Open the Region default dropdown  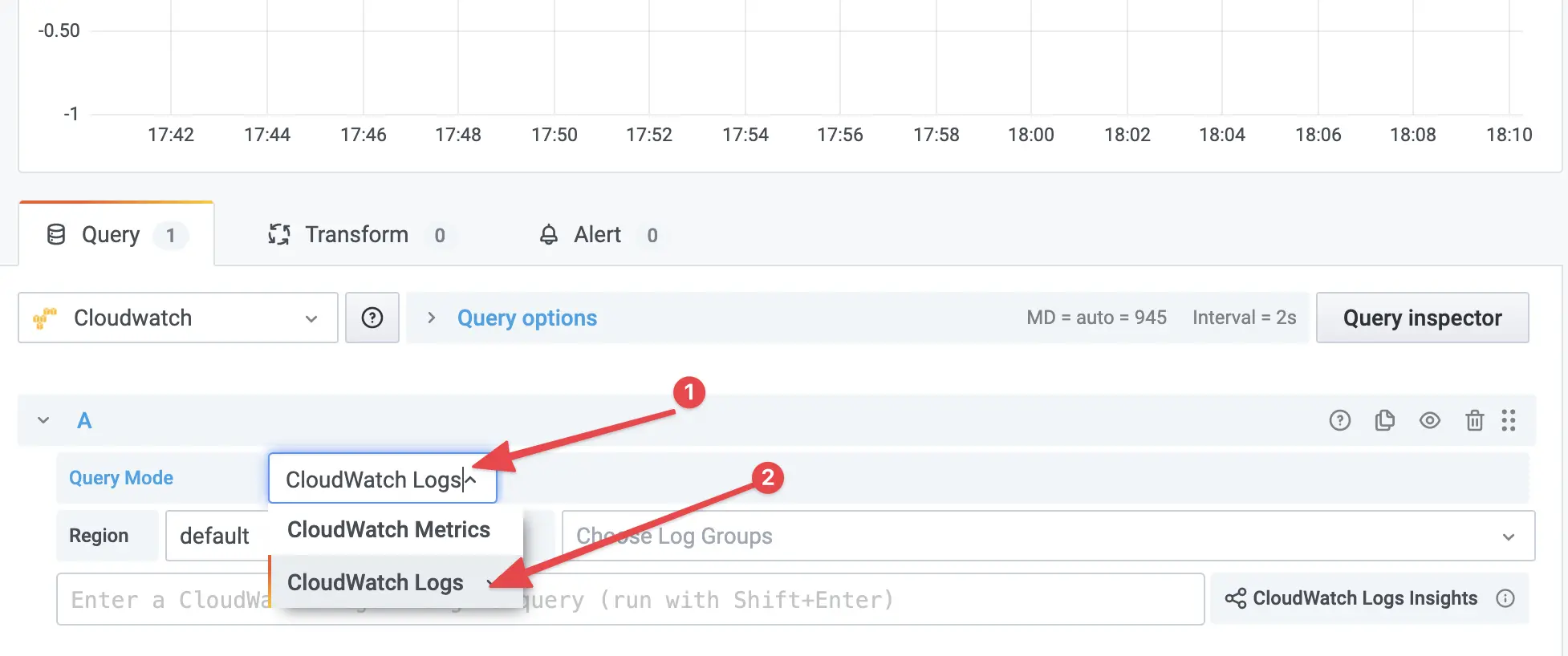coord(217,536)
